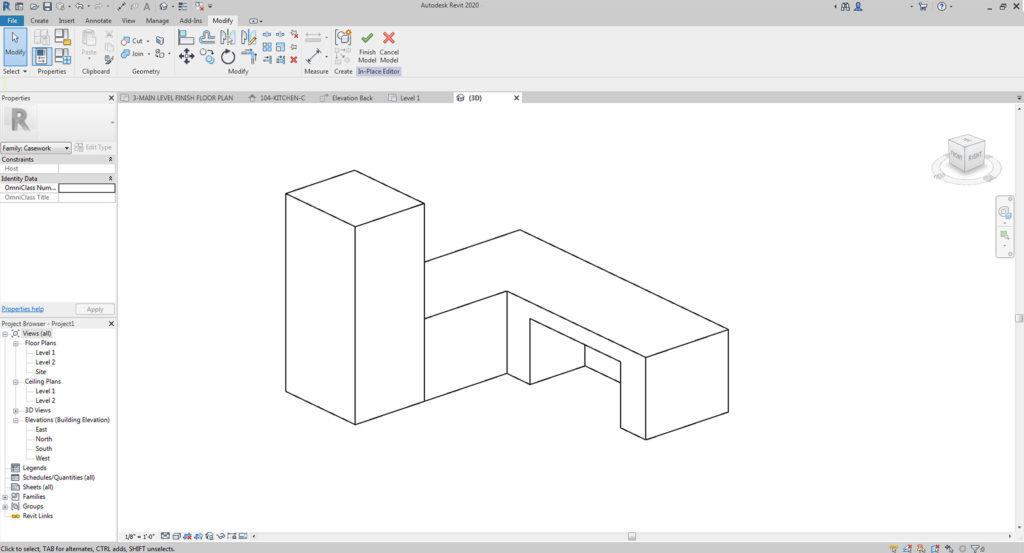Click the Join geometry tool
This screenshot has height=553, width=1024.
(x=132, y=54)
